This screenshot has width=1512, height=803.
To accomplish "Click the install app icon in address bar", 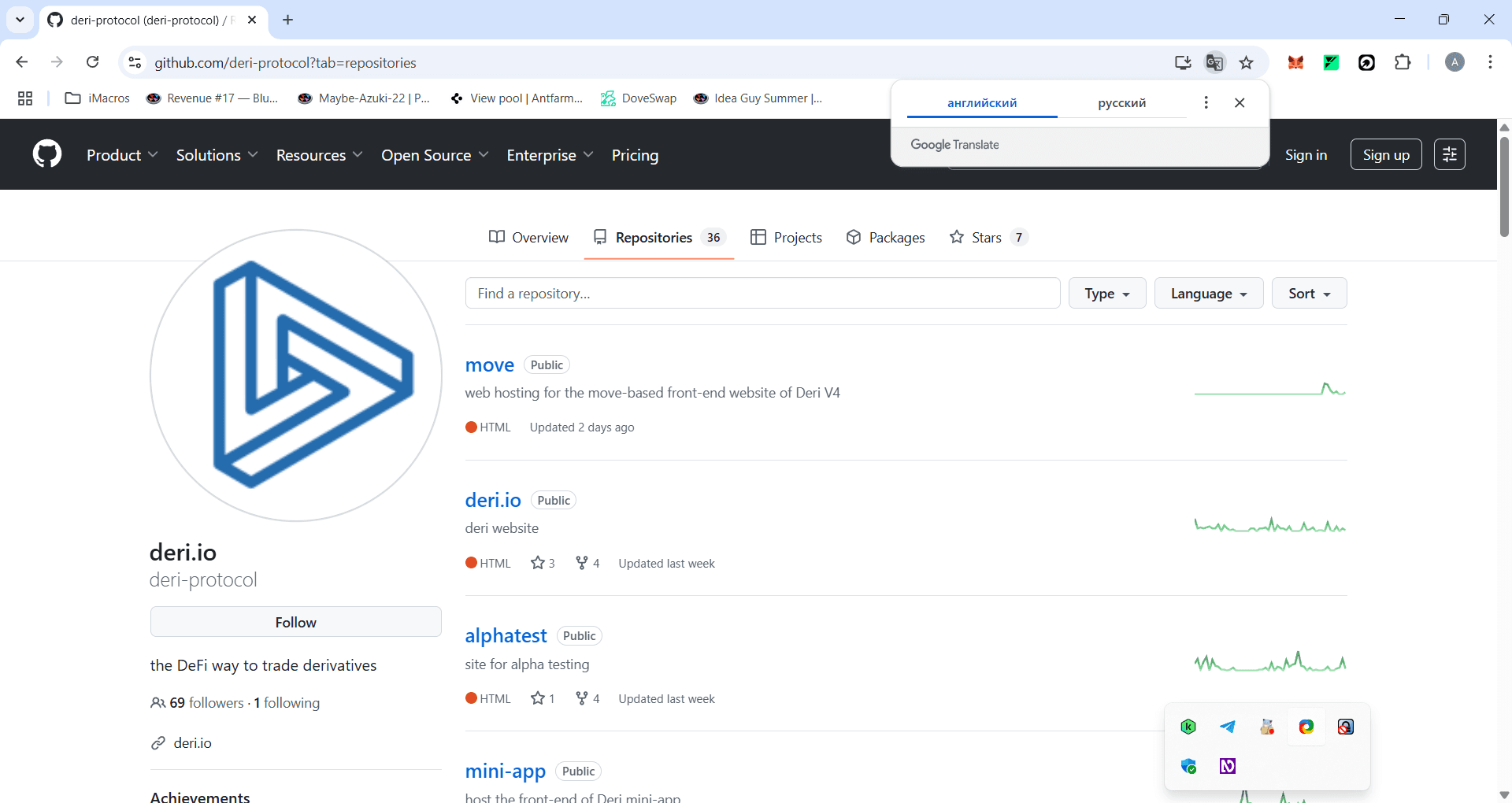I will 1183,63.
